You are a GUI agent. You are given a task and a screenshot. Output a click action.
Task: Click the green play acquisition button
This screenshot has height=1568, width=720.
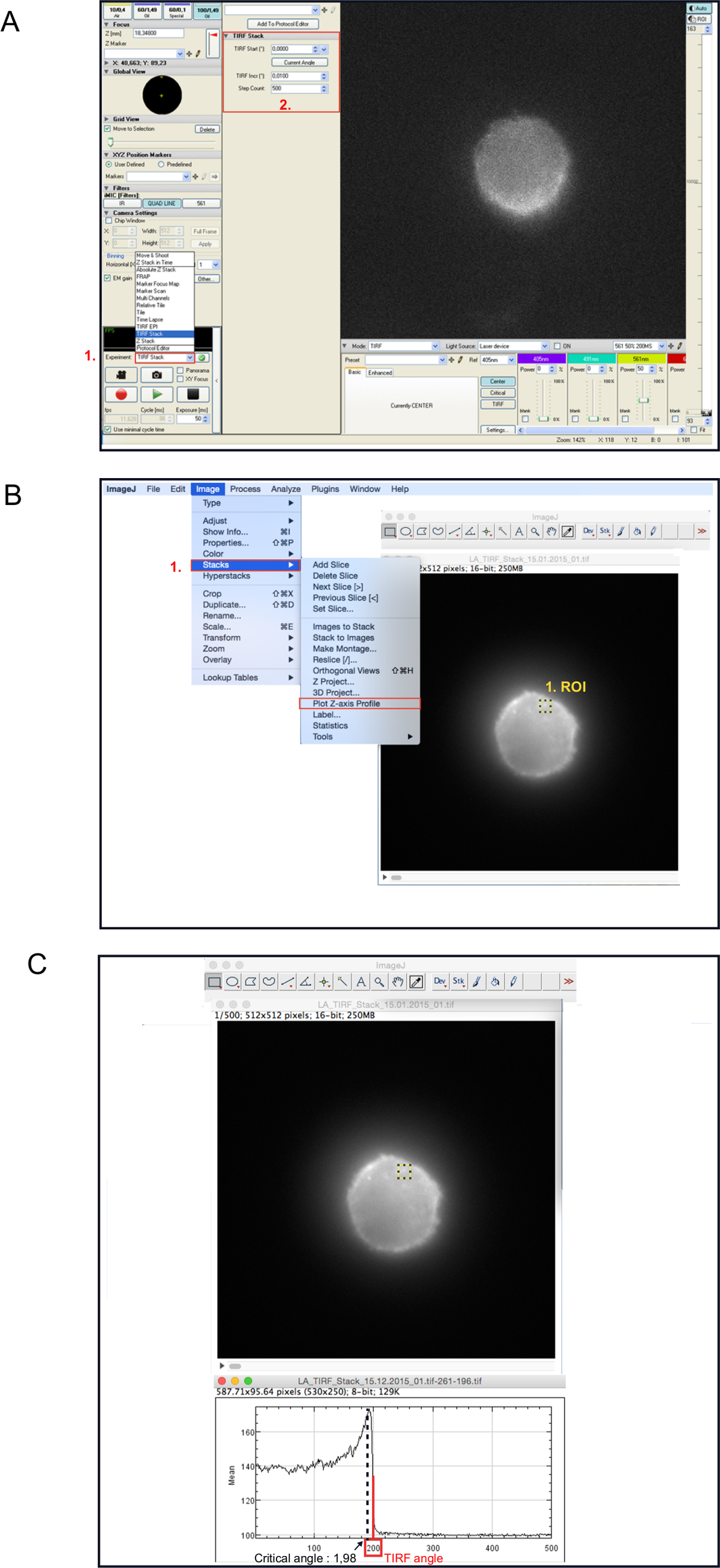pyautogui.click(x=157, y=395)
